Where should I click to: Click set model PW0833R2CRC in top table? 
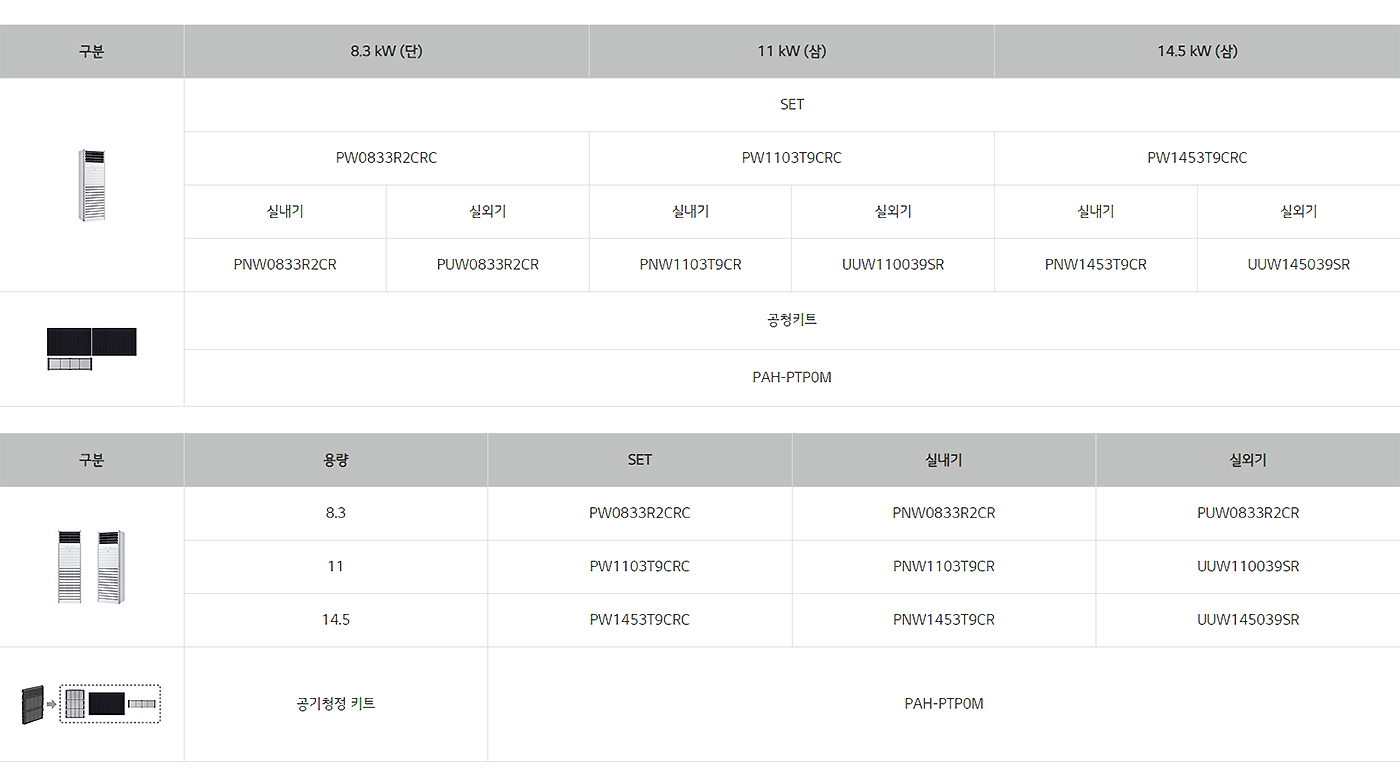click(x=386, y=158)
